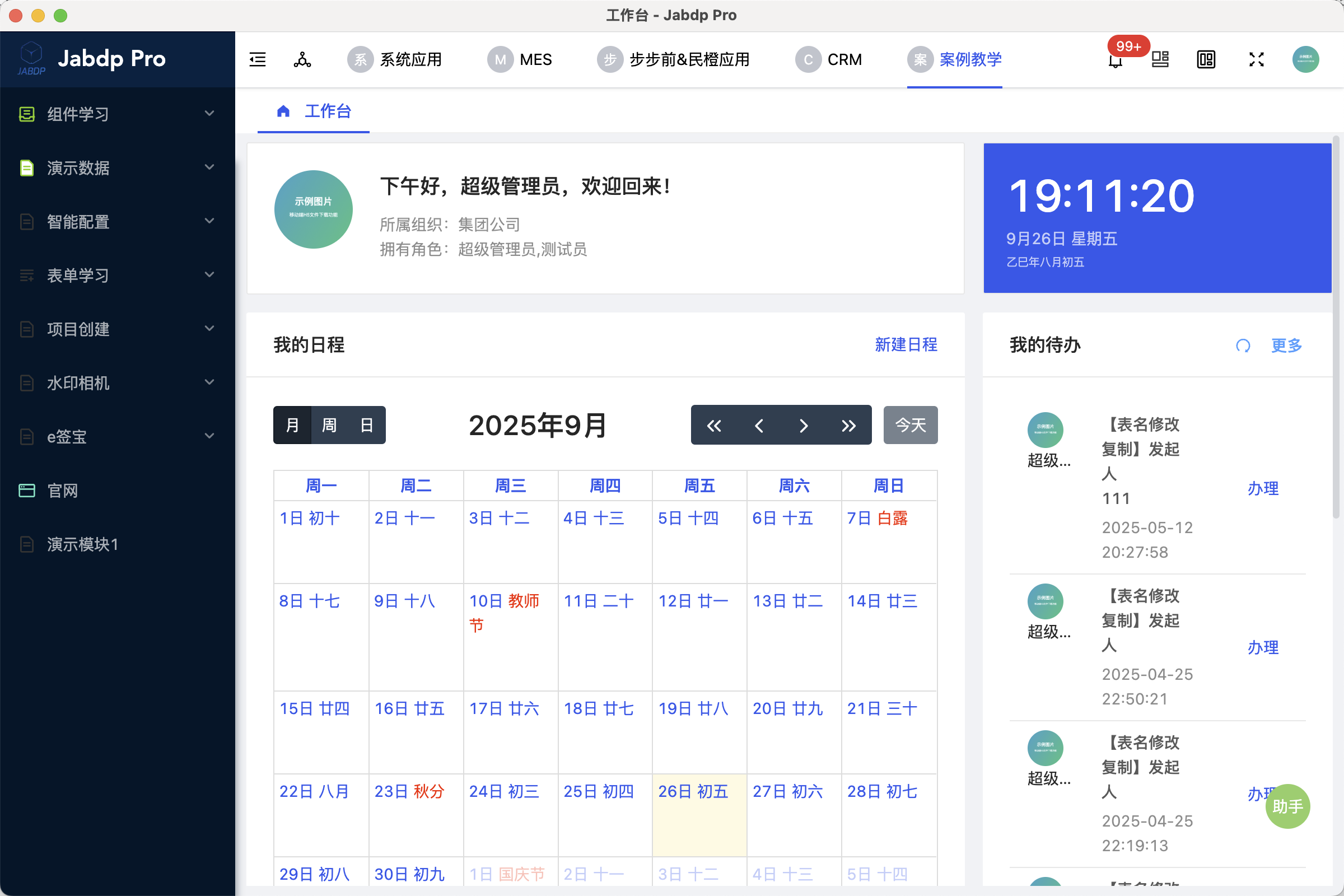Select the 26日 初五 calendar cell
Image resolution: width=1344 pixels, height=896 pixels.
coord(699,814)
